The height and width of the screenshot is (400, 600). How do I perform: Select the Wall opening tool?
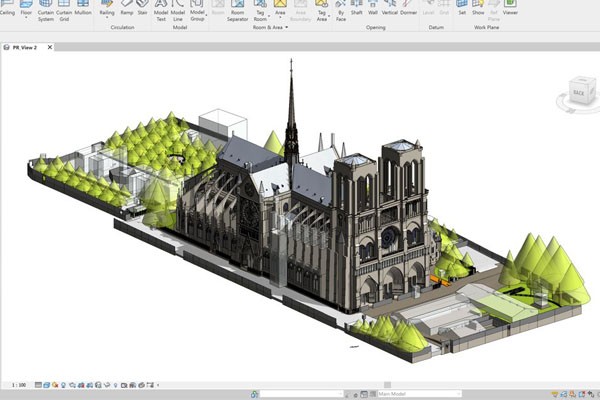[x=373, y=8]
